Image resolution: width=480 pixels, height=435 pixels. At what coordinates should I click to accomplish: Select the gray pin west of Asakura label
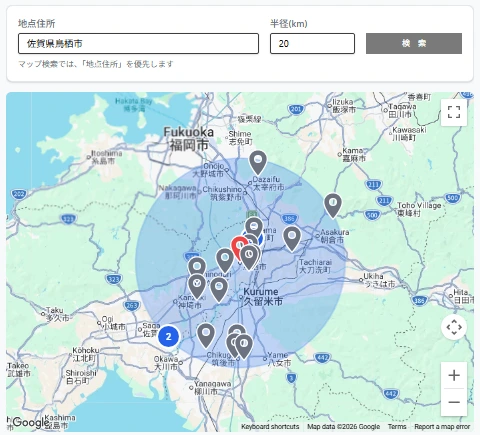(x=292, y=238)
